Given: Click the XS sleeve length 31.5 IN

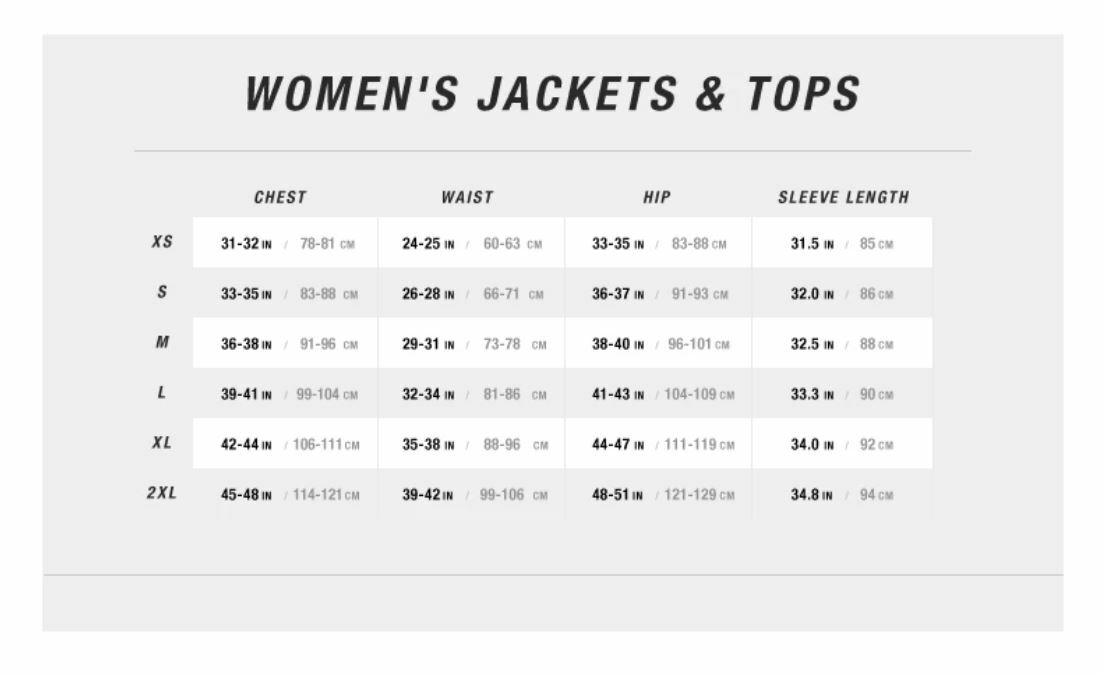Looking at the screenshot, I should [812, 244].
